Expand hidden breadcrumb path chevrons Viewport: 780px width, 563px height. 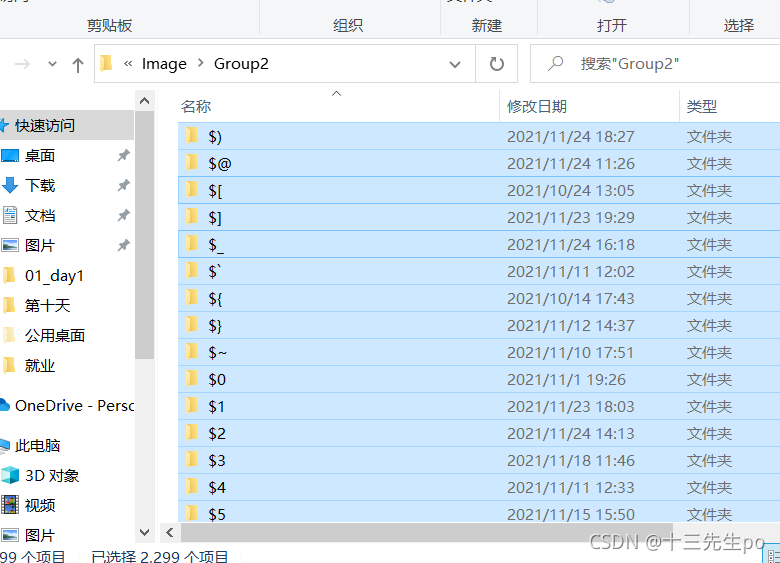pos(128,64)
